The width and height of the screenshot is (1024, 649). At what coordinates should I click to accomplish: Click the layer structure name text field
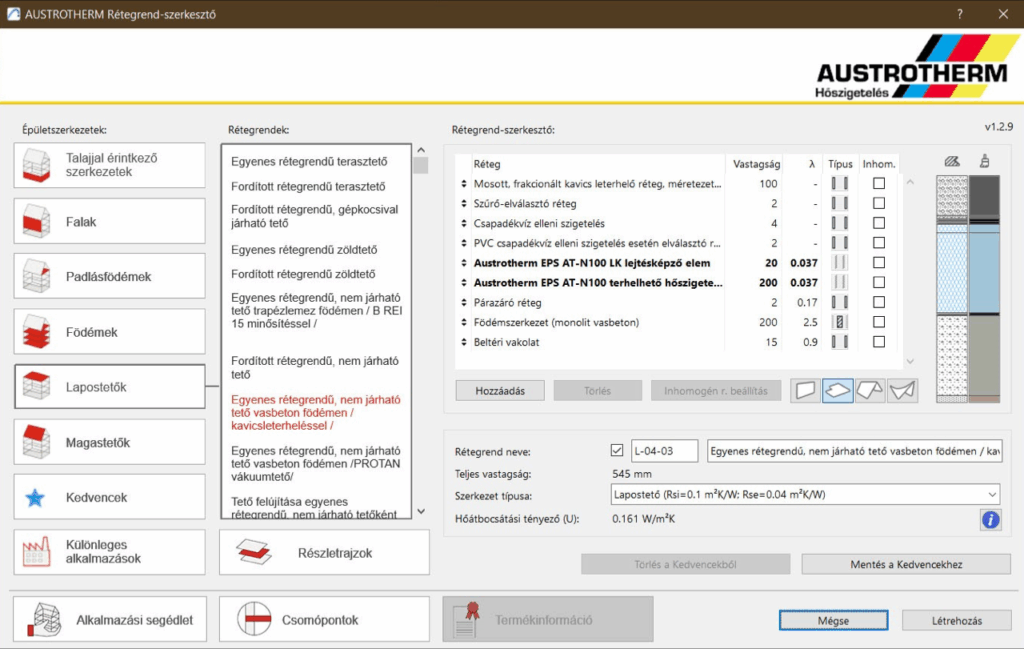[855, 451]
